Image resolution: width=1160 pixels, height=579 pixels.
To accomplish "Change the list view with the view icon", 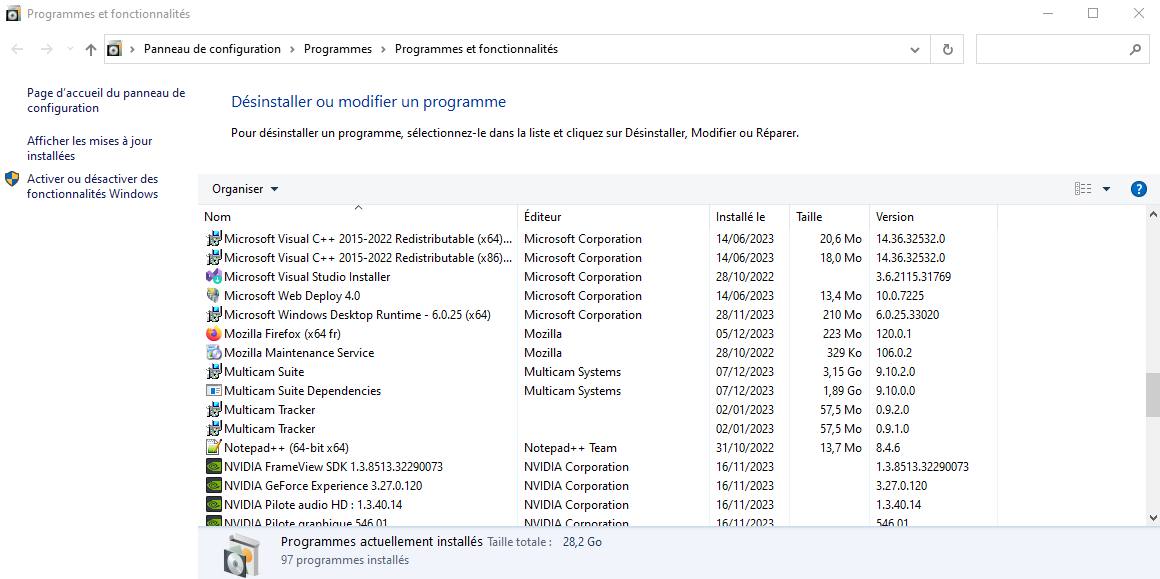I will (x=1083, y=189).
